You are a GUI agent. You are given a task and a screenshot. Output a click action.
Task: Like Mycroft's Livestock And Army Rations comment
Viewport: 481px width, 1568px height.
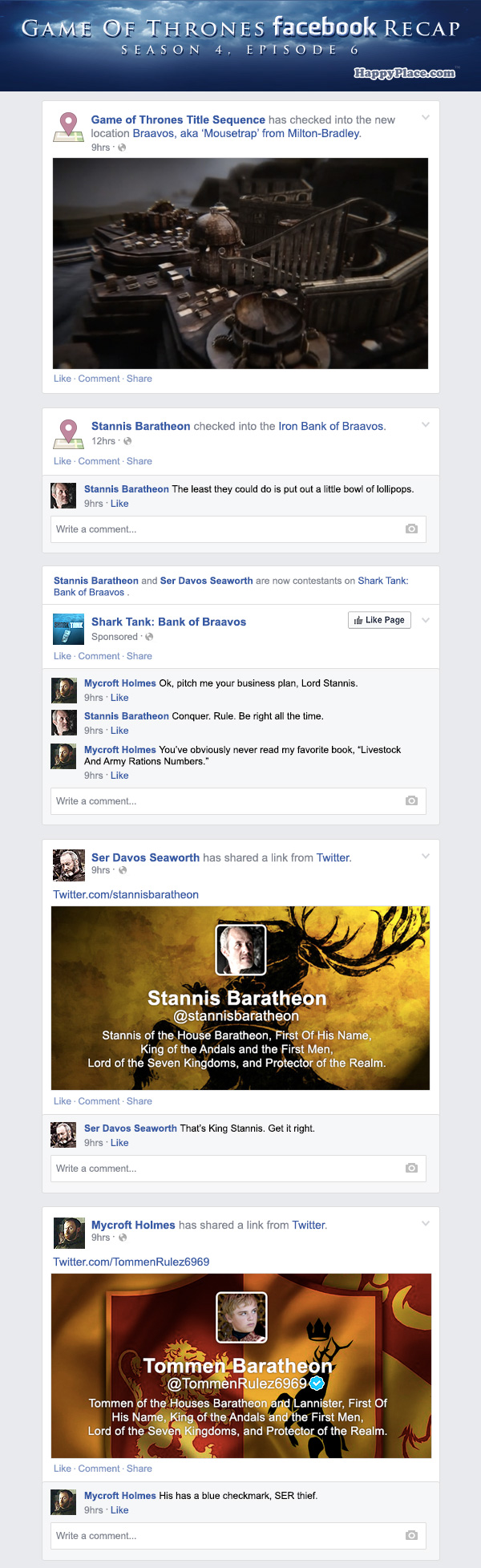(x=119, y=776)
